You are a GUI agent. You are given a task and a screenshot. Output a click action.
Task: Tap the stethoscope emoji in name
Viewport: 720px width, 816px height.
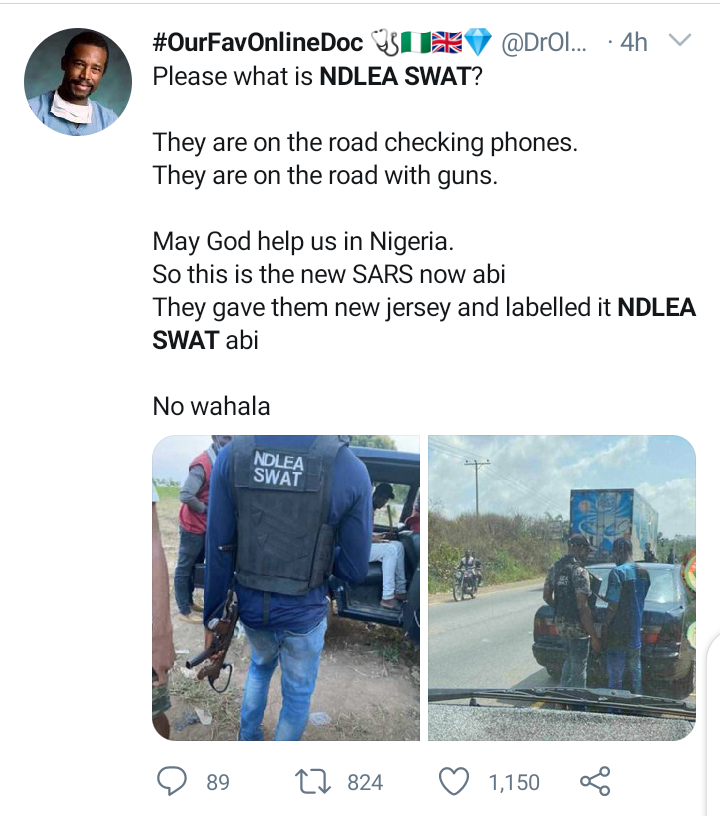click(384, 43)
